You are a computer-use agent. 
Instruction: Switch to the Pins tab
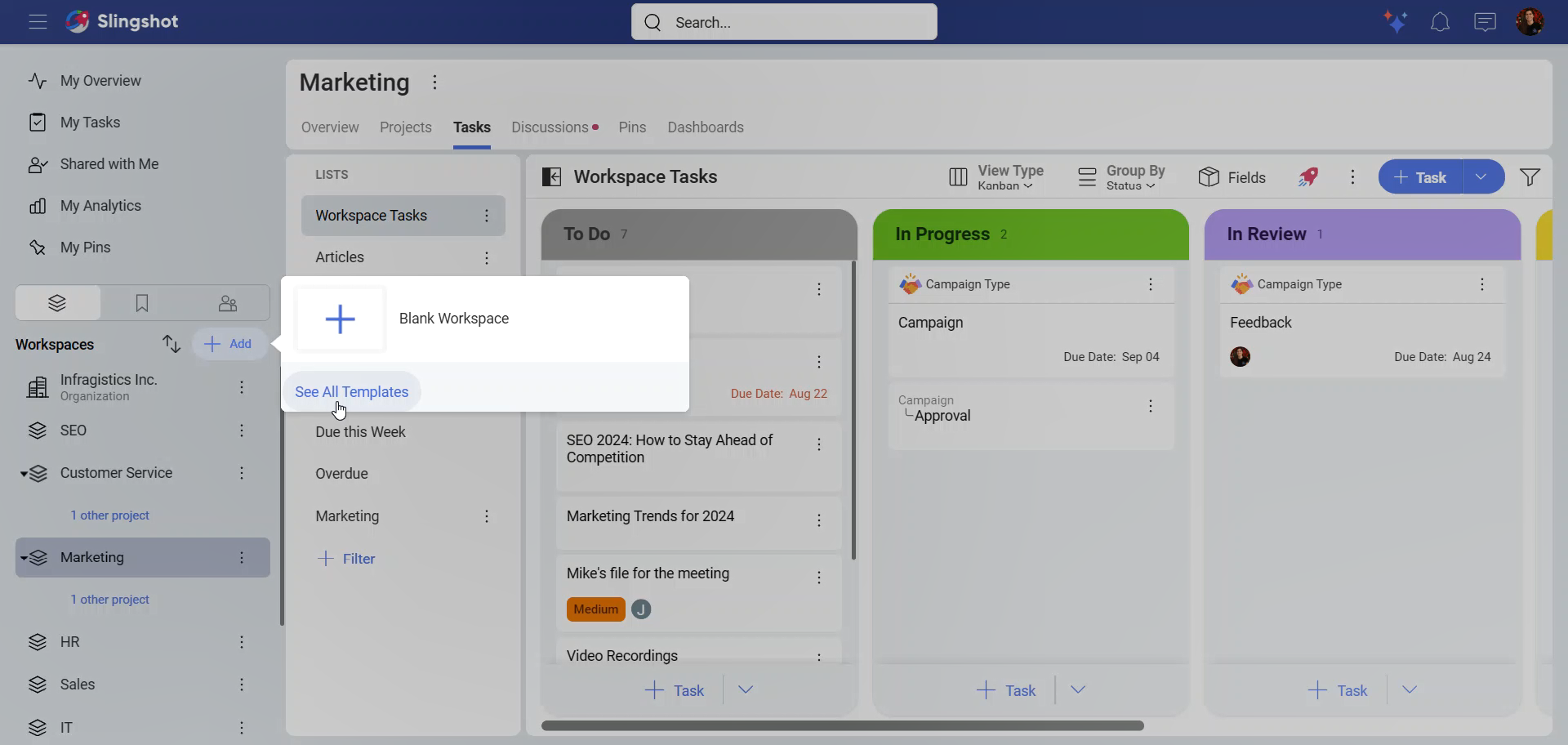click(x=632, y=127)
